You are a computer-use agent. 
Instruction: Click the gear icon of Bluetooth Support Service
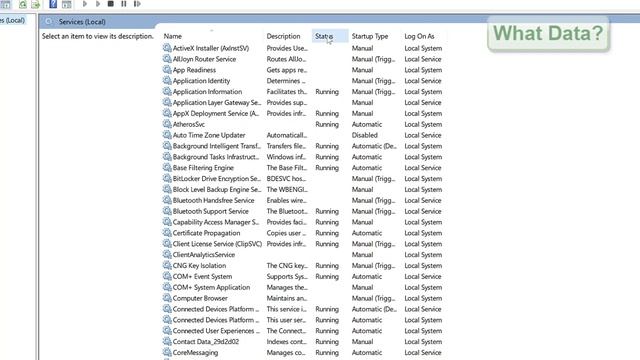click(x=167, y=211)
